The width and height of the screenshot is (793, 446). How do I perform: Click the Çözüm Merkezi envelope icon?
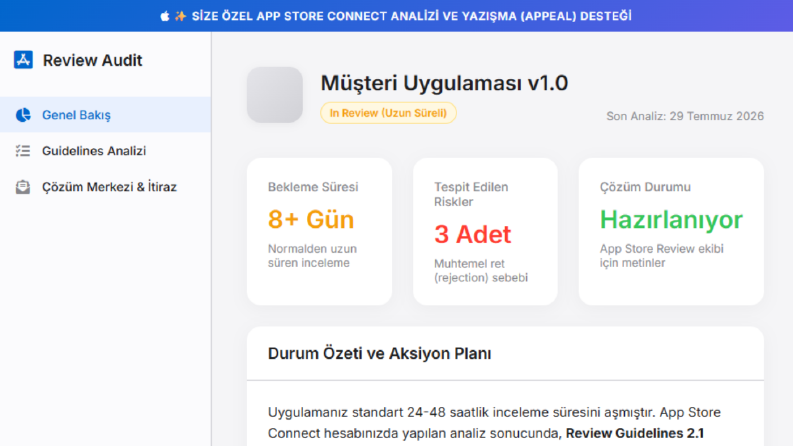(x=23, y=187)
